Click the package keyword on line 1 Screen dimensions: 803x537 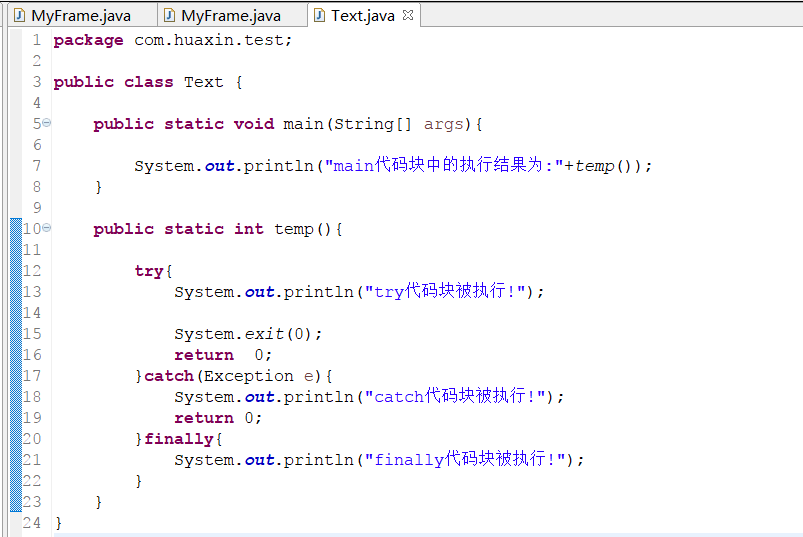pyautogui.click(x=88, y=40)
